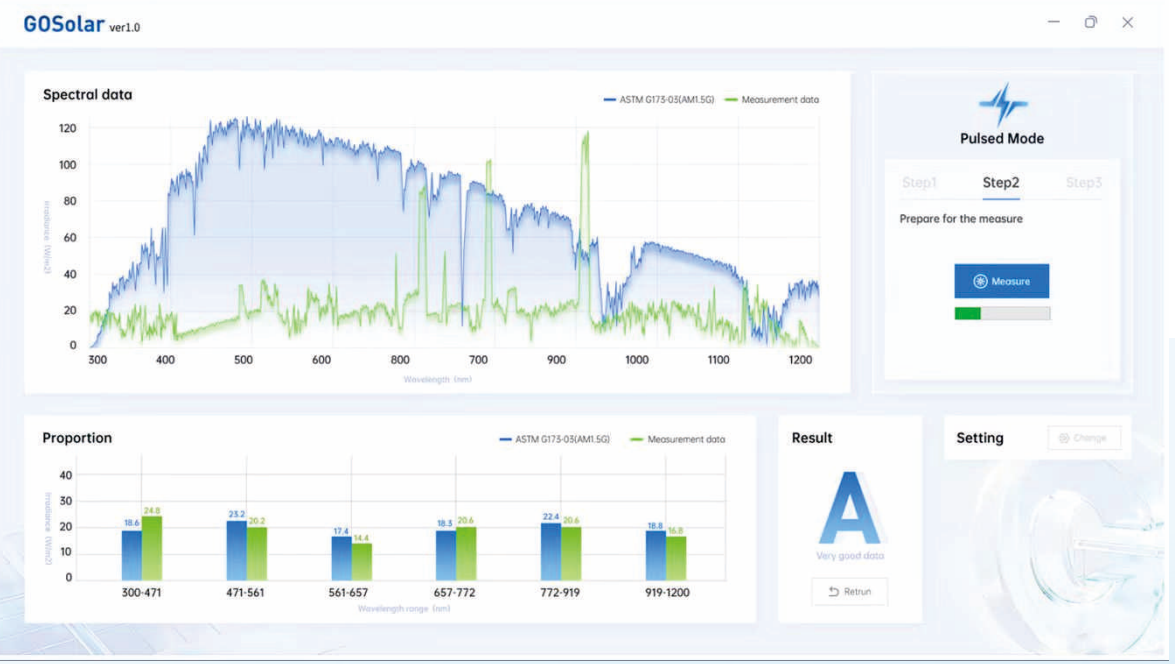Switch to the Step1 tab
The height and width of the screenshot is (664, 1175).
(x=919, y=183)
